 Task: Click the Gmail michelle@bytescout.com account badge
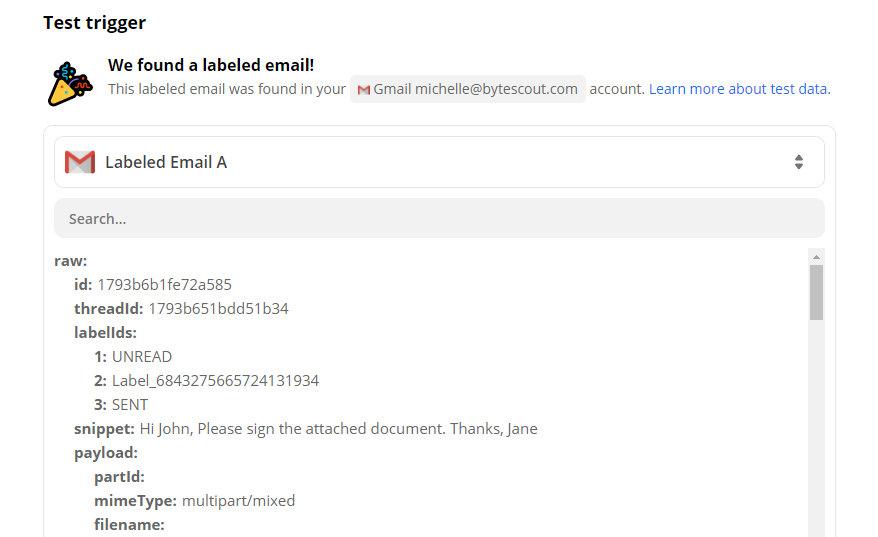coord(468,89)
